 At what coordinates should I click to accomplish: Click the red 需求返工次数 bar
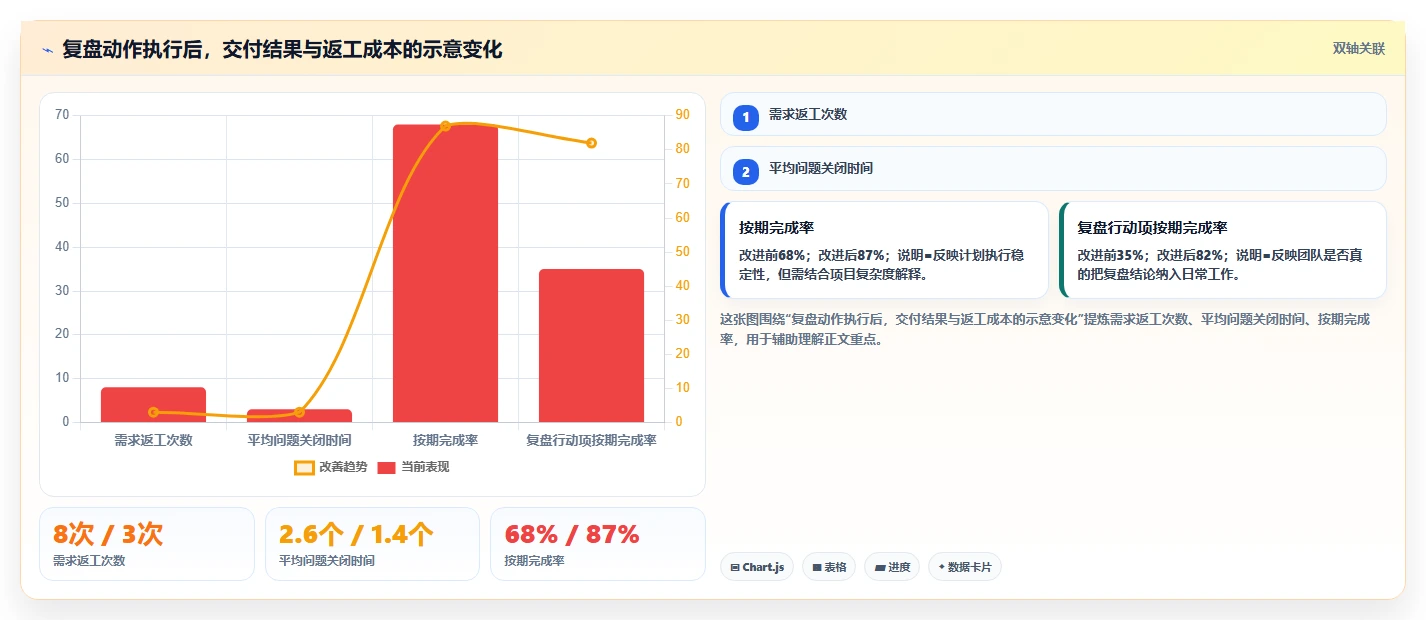click(x=153, y=405)
